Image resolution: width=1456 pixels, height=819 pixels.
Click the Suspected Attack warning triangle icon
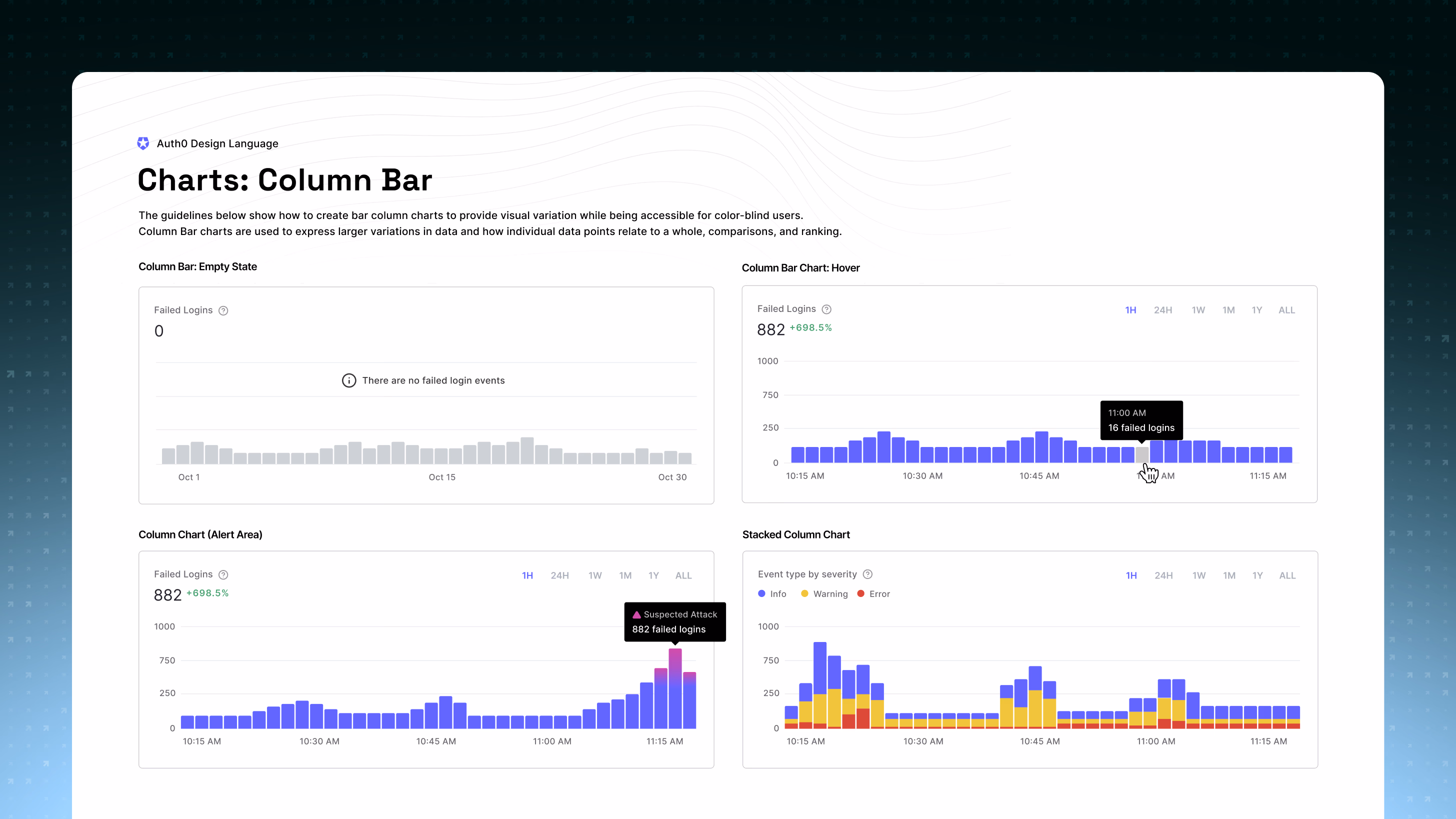tap(636, 614)
